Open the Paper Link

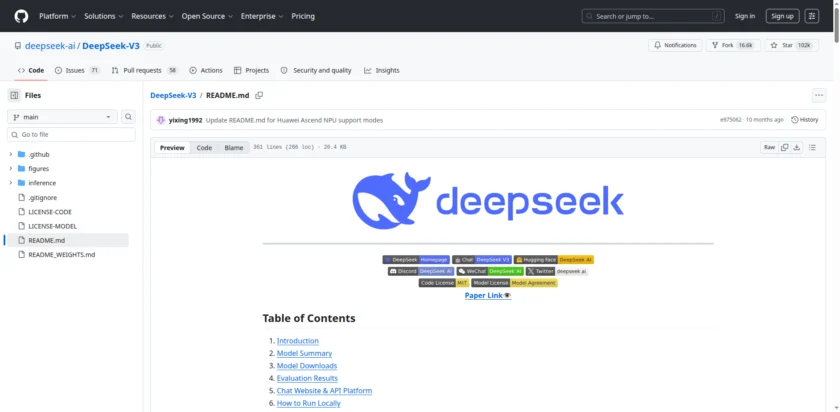click(x=488, y=295)
